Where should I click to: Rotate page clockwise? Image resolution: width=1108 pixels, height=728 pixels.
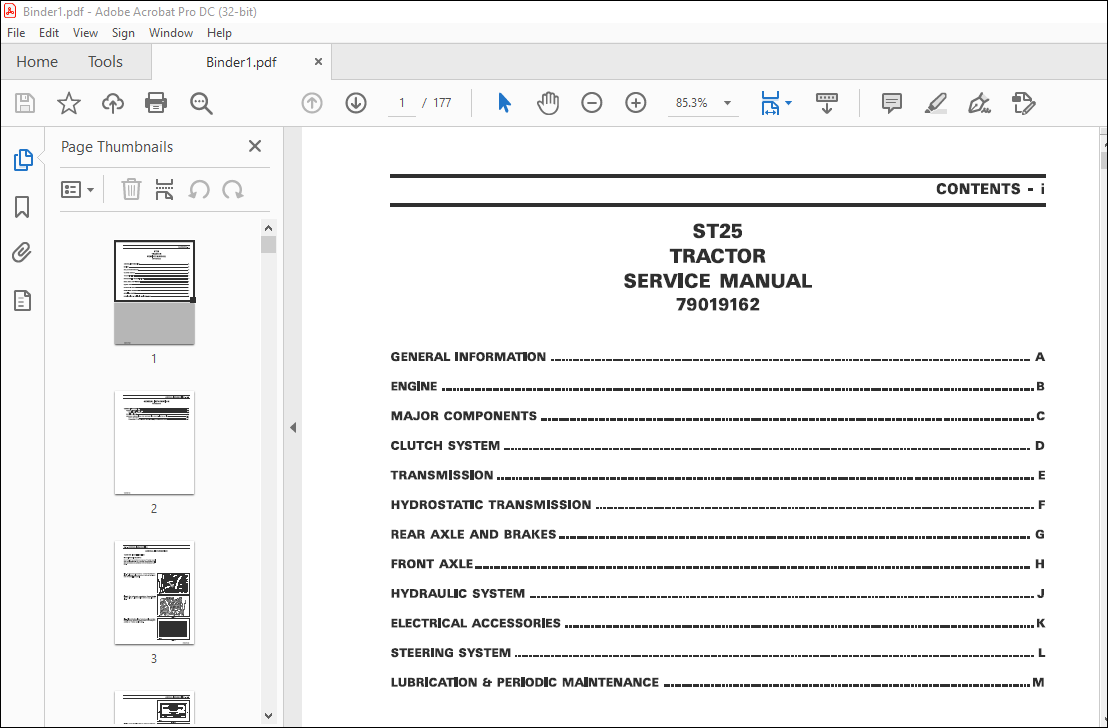tap(232, 189)
